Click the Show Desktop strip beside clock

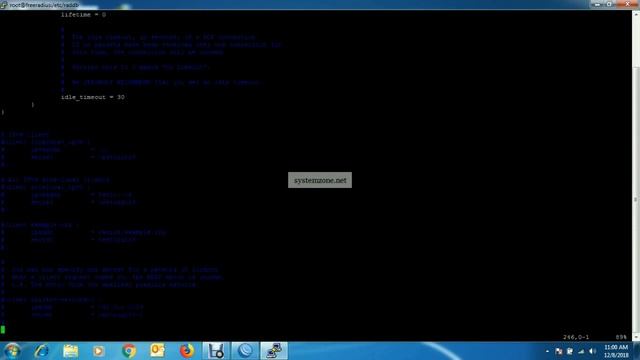click(x=637, y=351)
